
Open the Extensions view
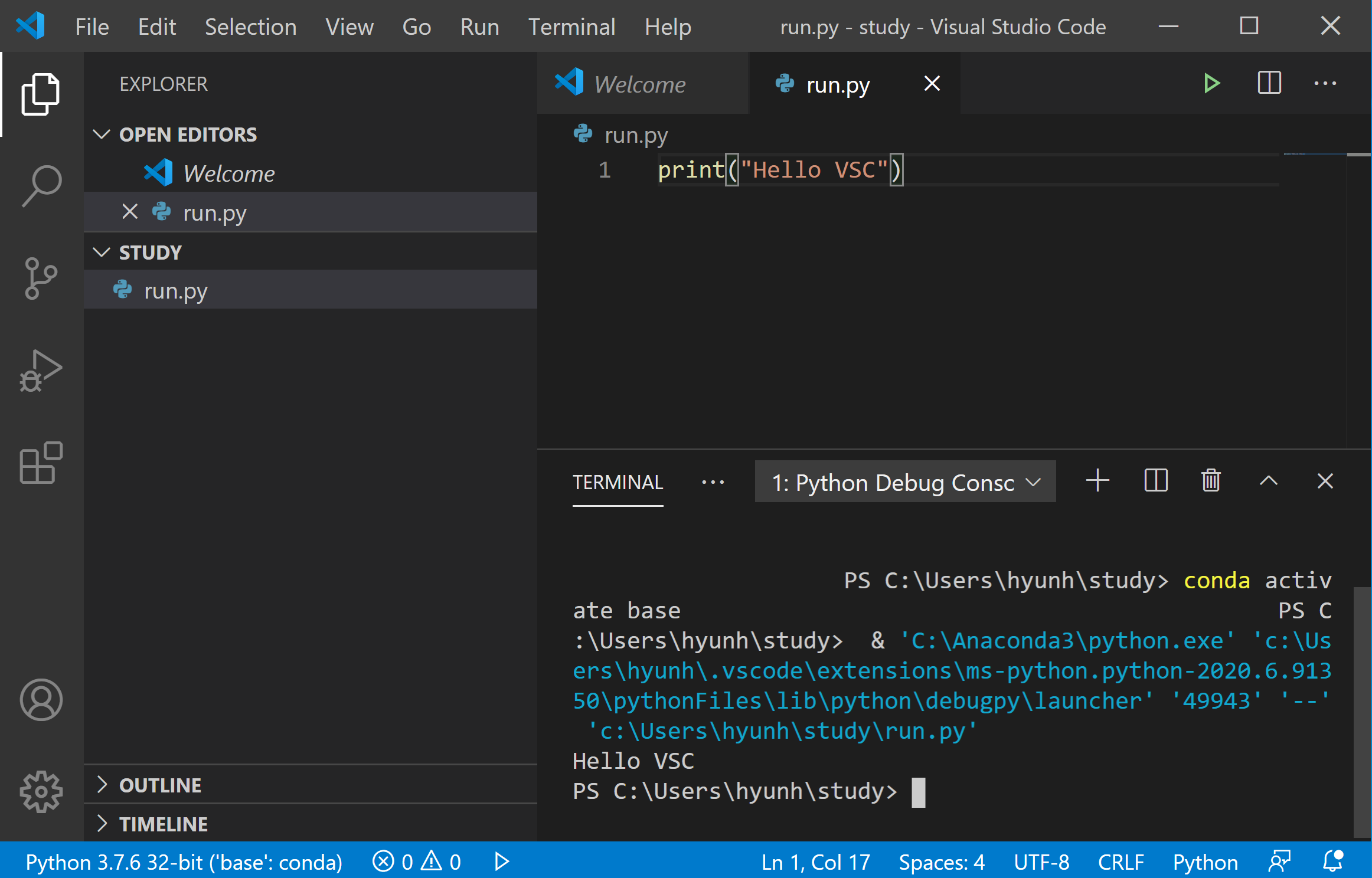41,463
